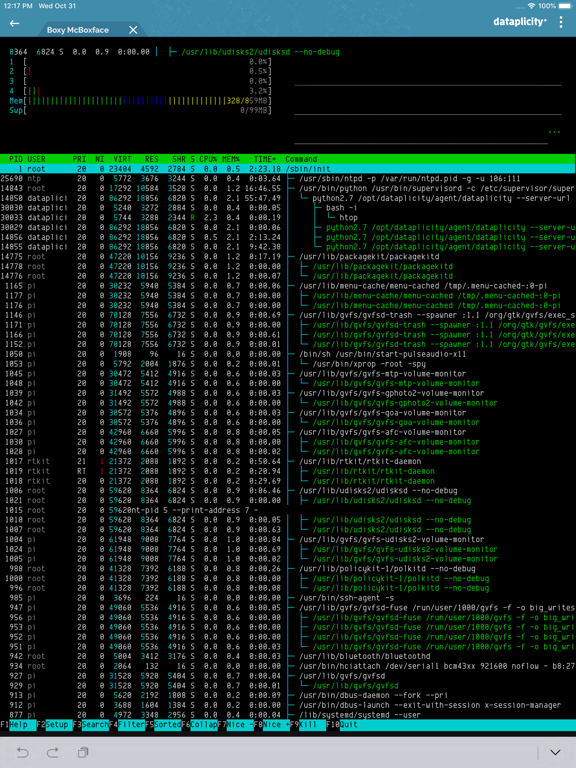Sort by the CPU% column header

(x=208, y=159)
